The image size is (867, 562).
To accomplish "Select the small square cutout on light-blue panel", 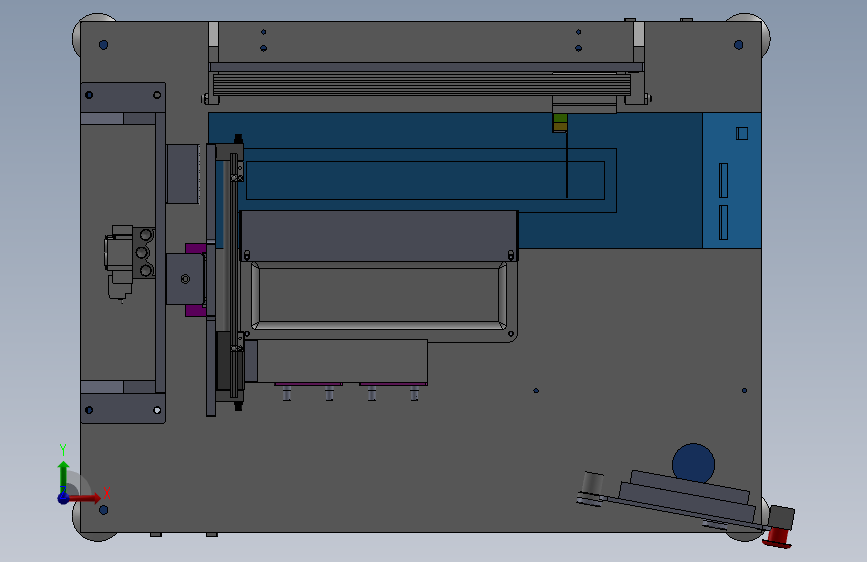I will coord(742,133).
